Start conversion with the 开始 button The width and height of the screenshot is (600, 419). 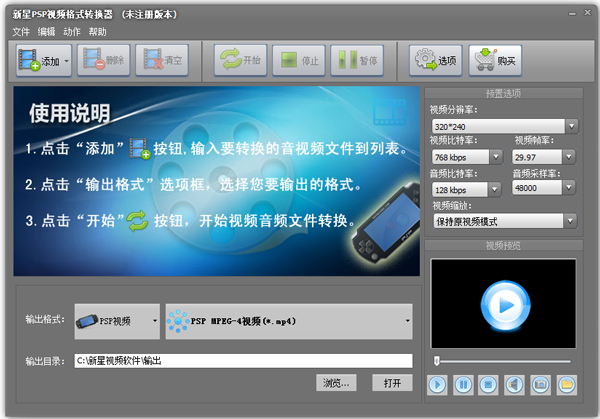pos(240,60)
